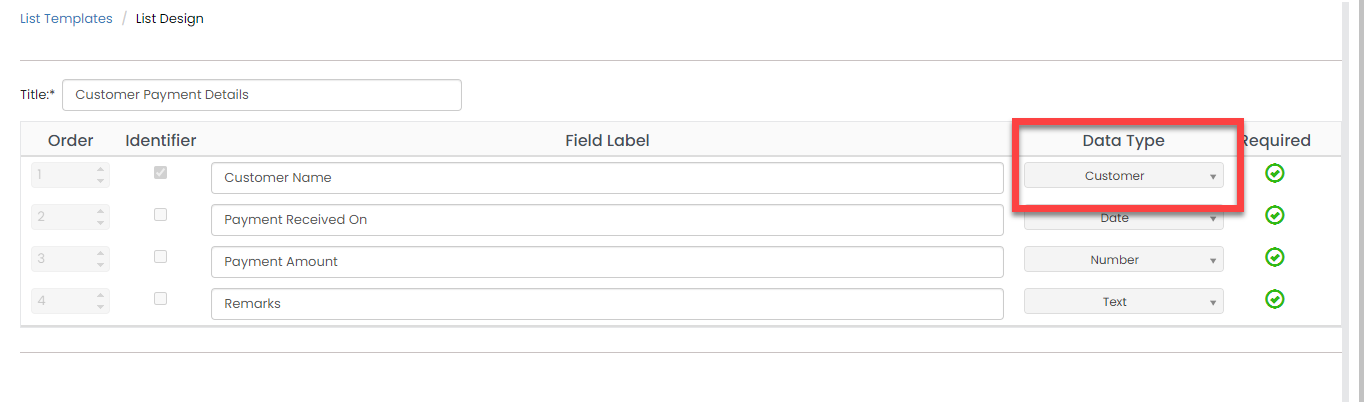Enable Identifier checkbox for Payment Amount
This screenshot has height=402, width=1364.
[x=160, y=257]
